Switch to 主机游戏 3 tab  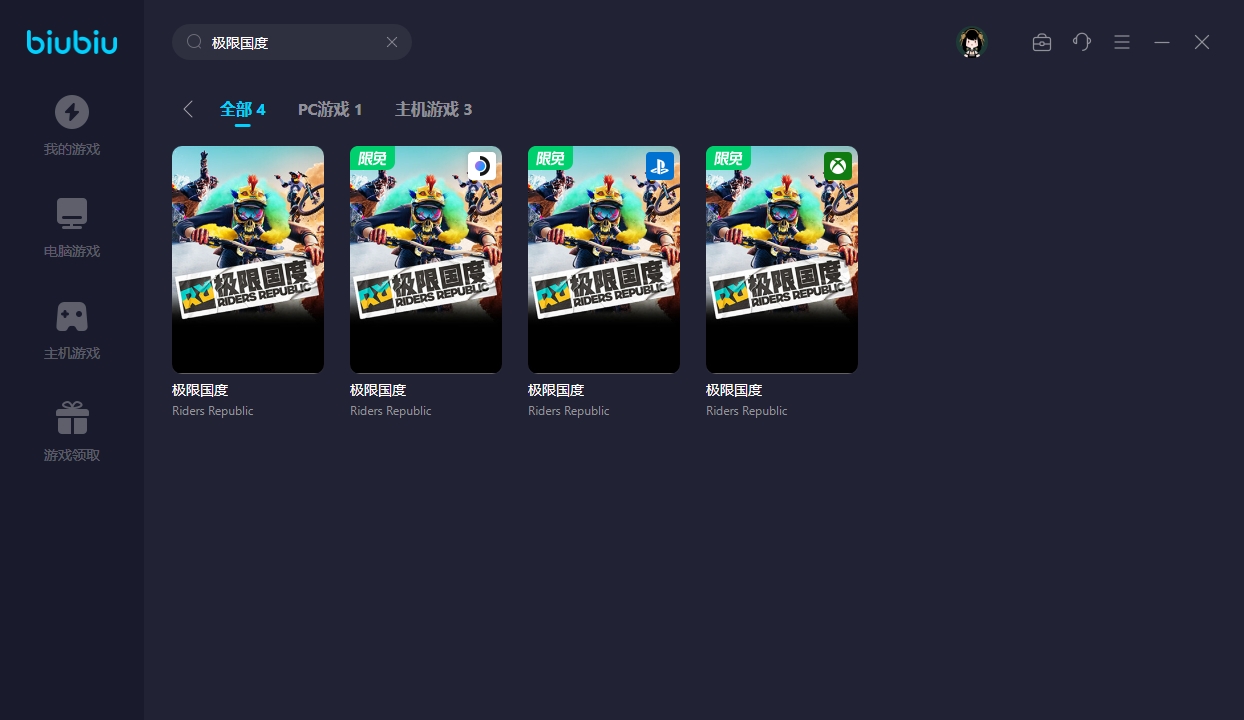pos(433,109)
